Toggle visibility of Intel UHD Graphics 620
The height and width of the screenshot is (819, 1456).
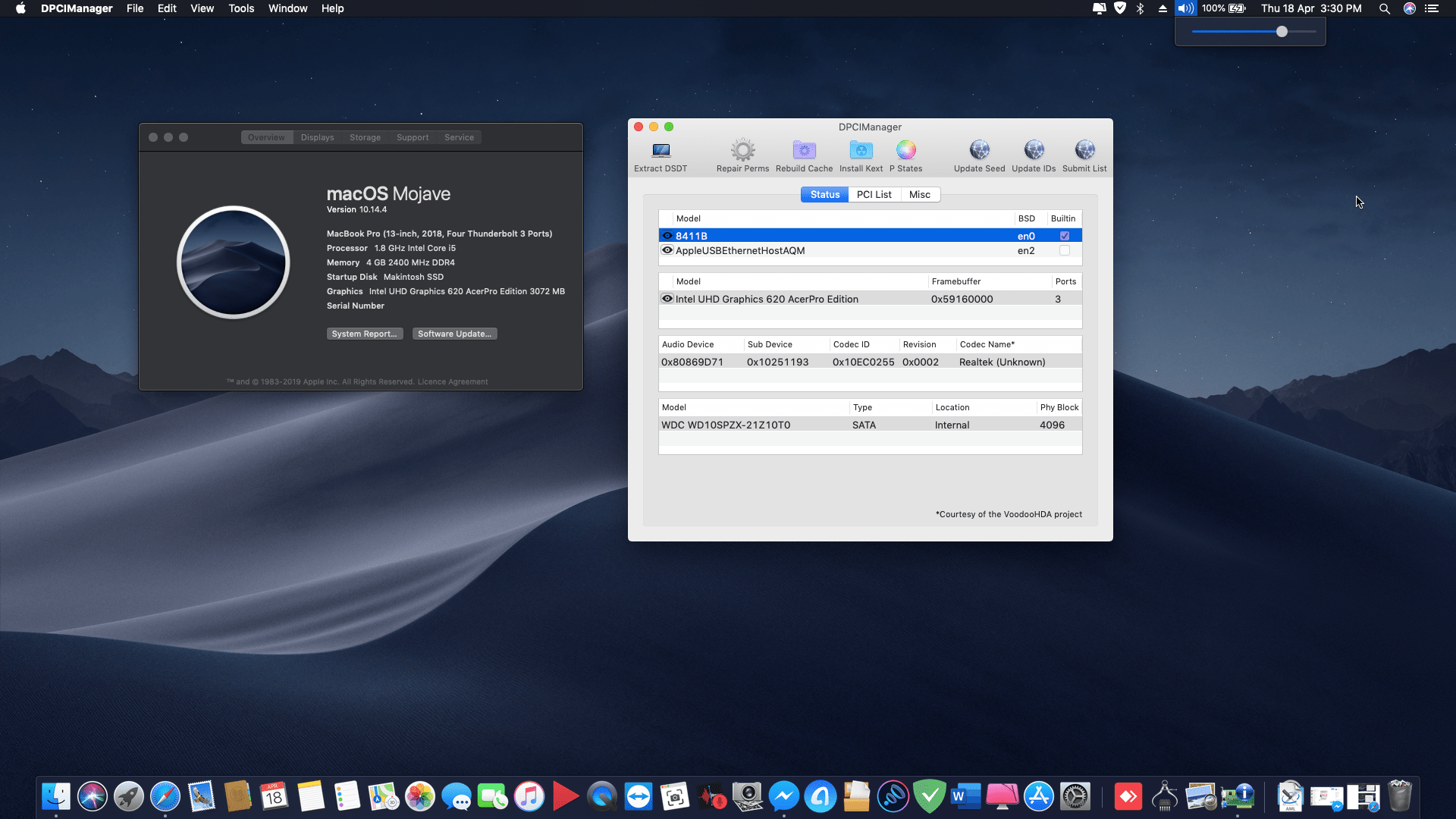pos(667,299)
